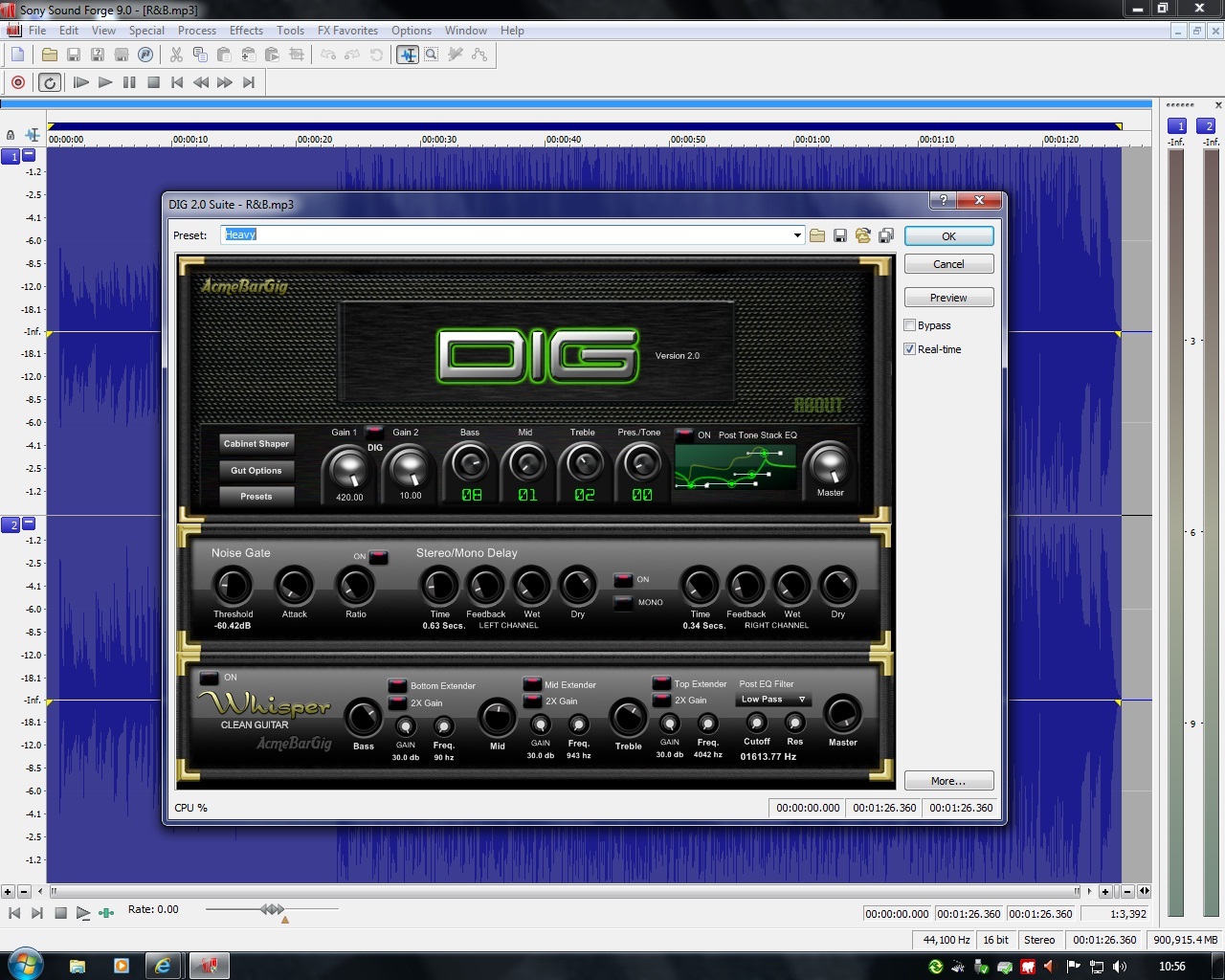Select the Magnify tool in toolbar

432,55
